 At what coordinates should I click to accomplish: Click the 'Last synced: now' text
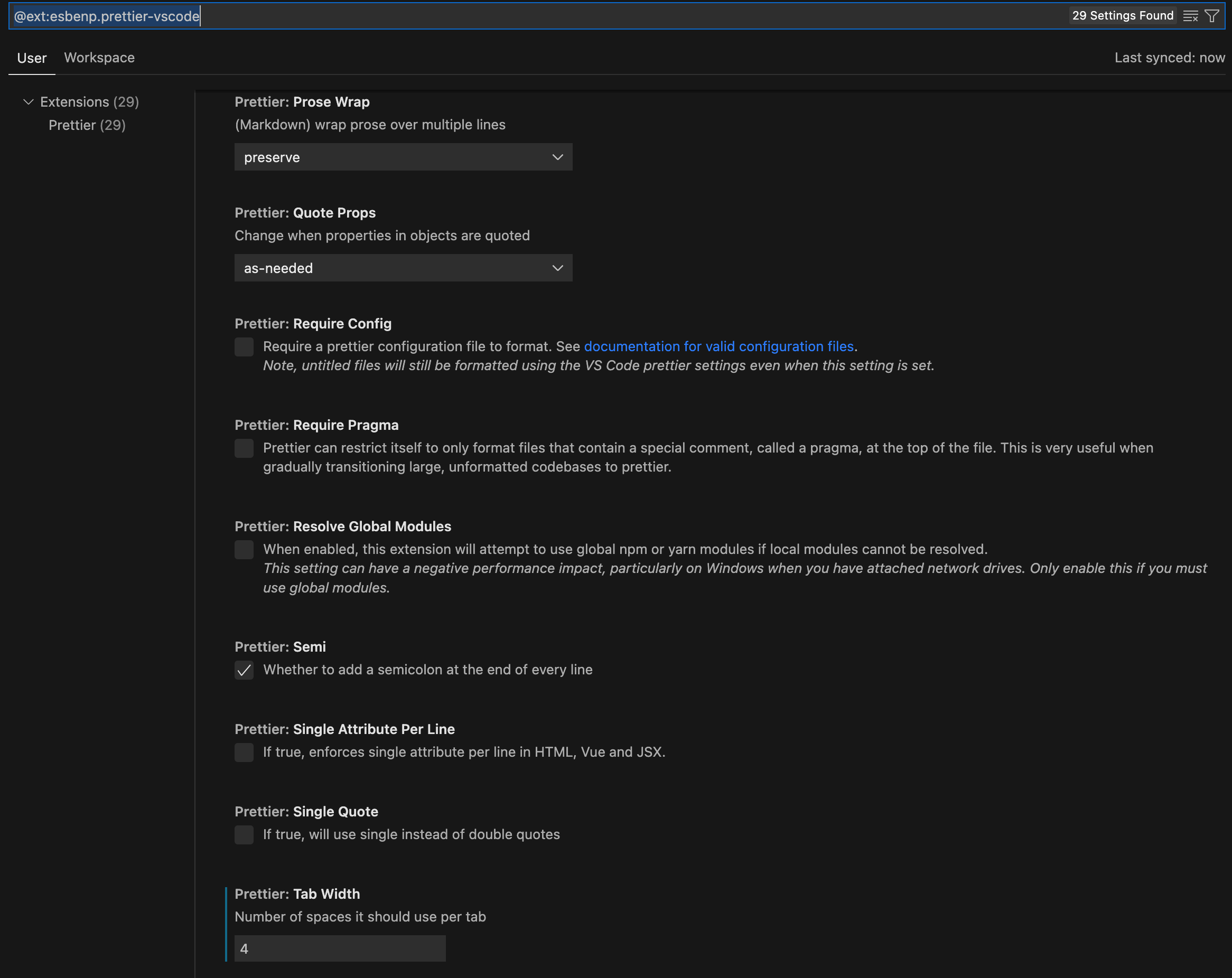(1170, 58)
